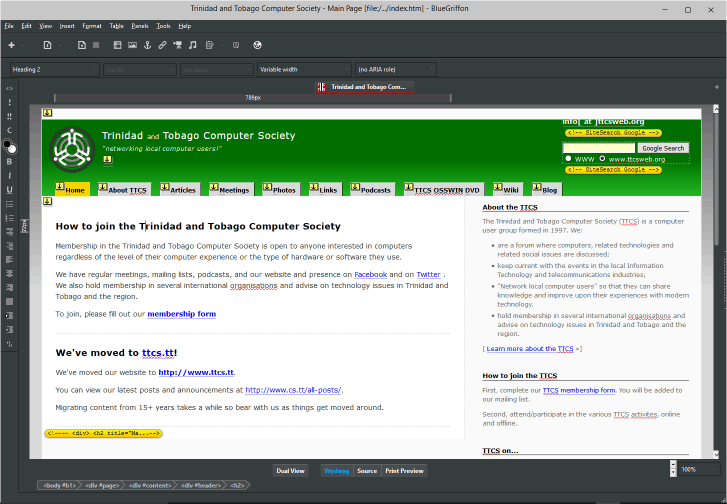
Task: Insert a table from the toolbar
Action: (x=117, y=45)
